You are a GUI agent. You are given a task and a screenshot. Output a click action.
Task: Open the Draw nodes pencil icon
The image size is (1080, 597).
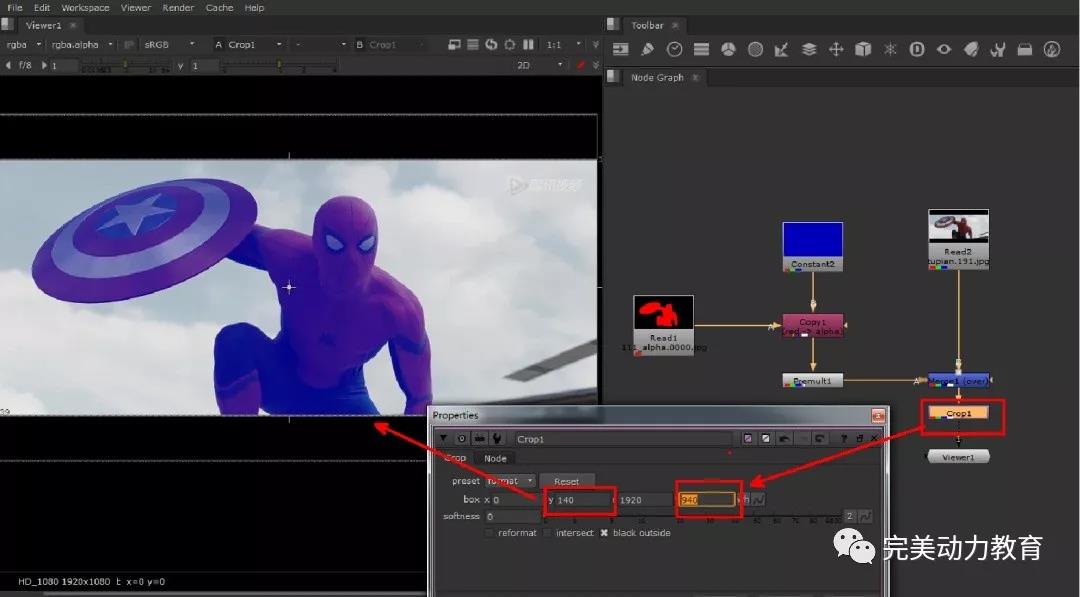647,49
